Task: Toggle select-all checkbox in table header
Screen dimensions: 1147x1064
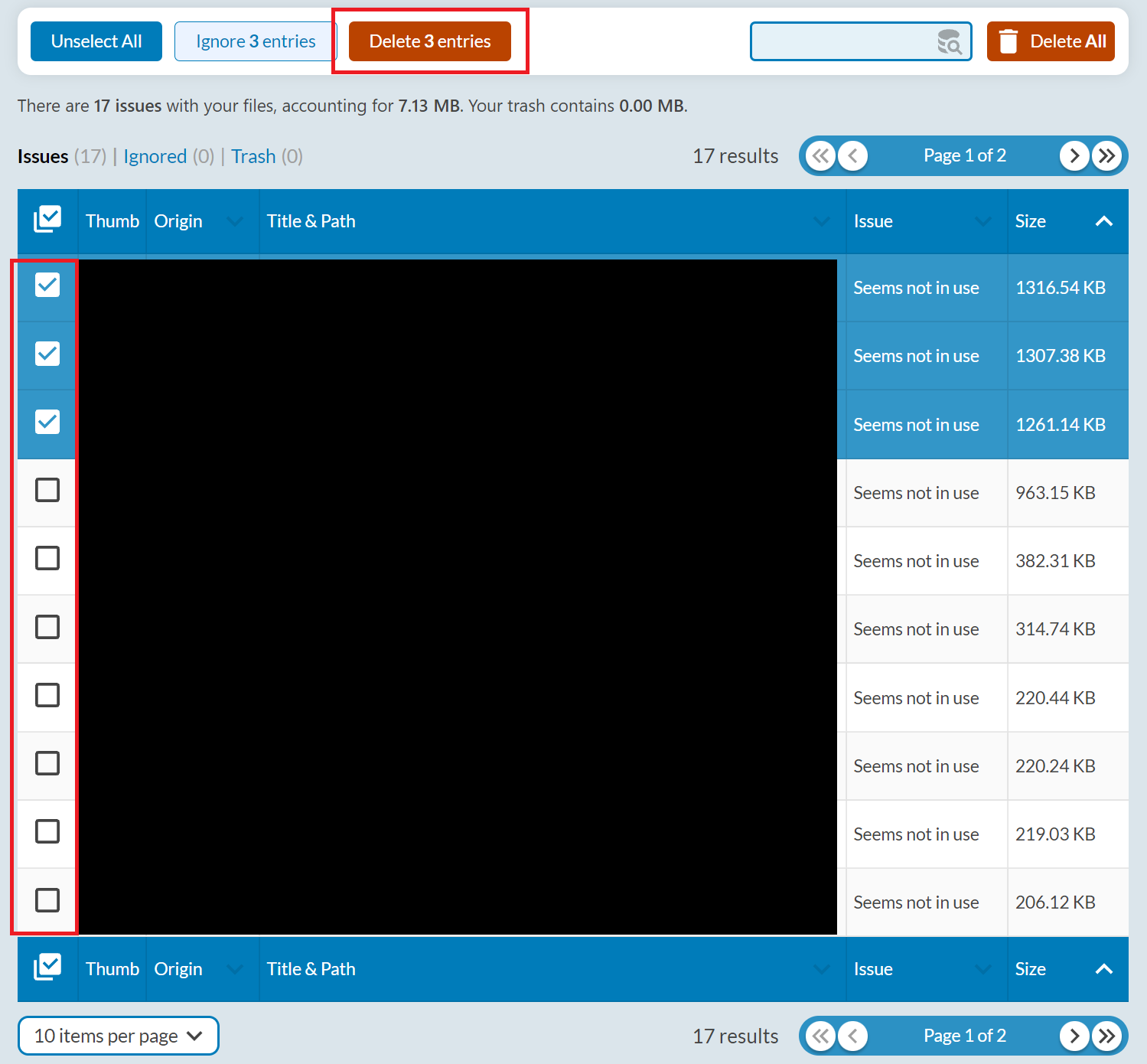Action: point(47,220)
